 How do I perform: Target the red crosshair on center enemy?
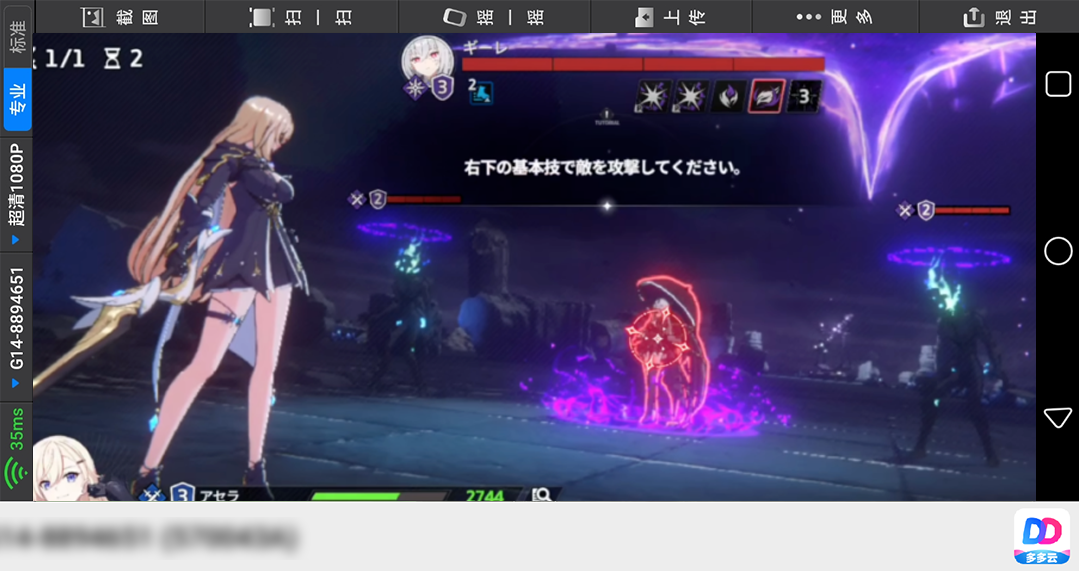point(658,339)
